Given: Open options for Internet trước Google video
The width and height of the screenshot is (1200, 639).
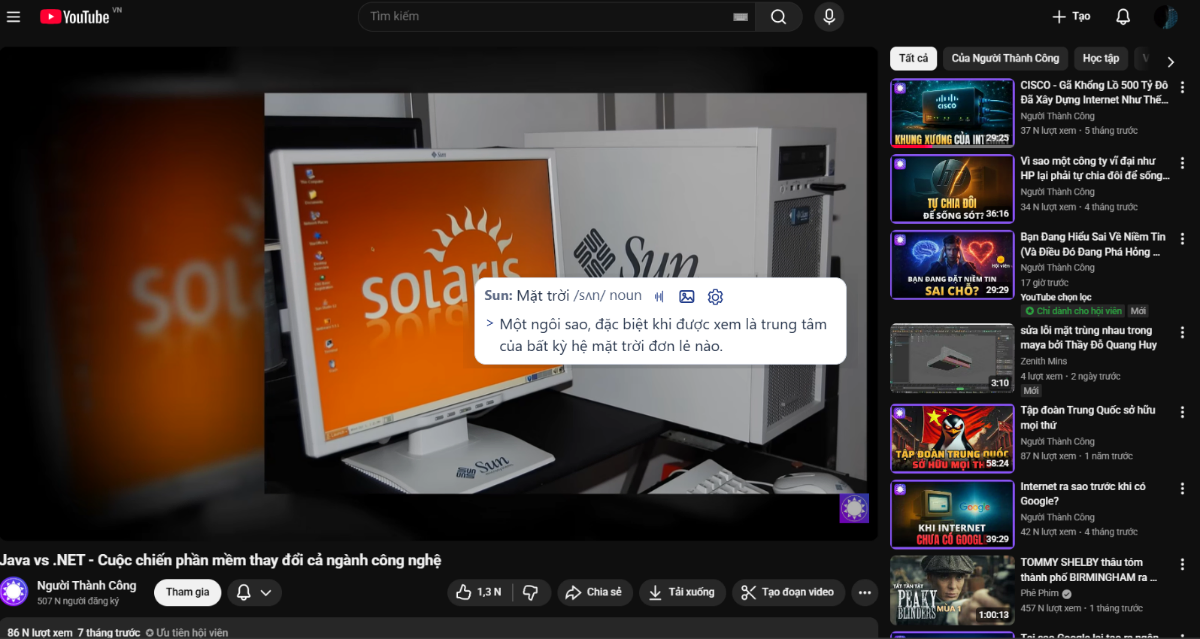Looking at the screenshot, I should (1182, 489).
